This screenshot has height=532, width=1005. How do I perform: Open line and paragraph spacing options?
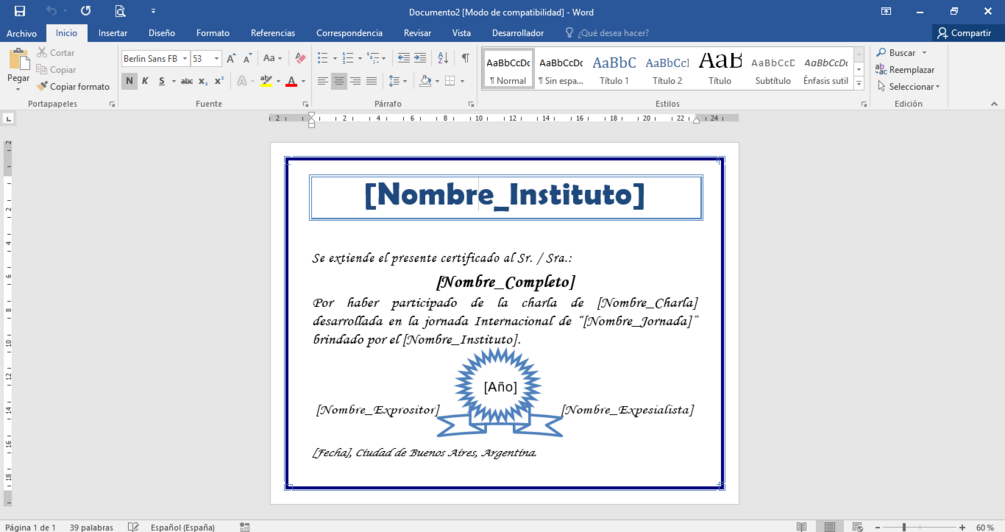tap(397, 81)
